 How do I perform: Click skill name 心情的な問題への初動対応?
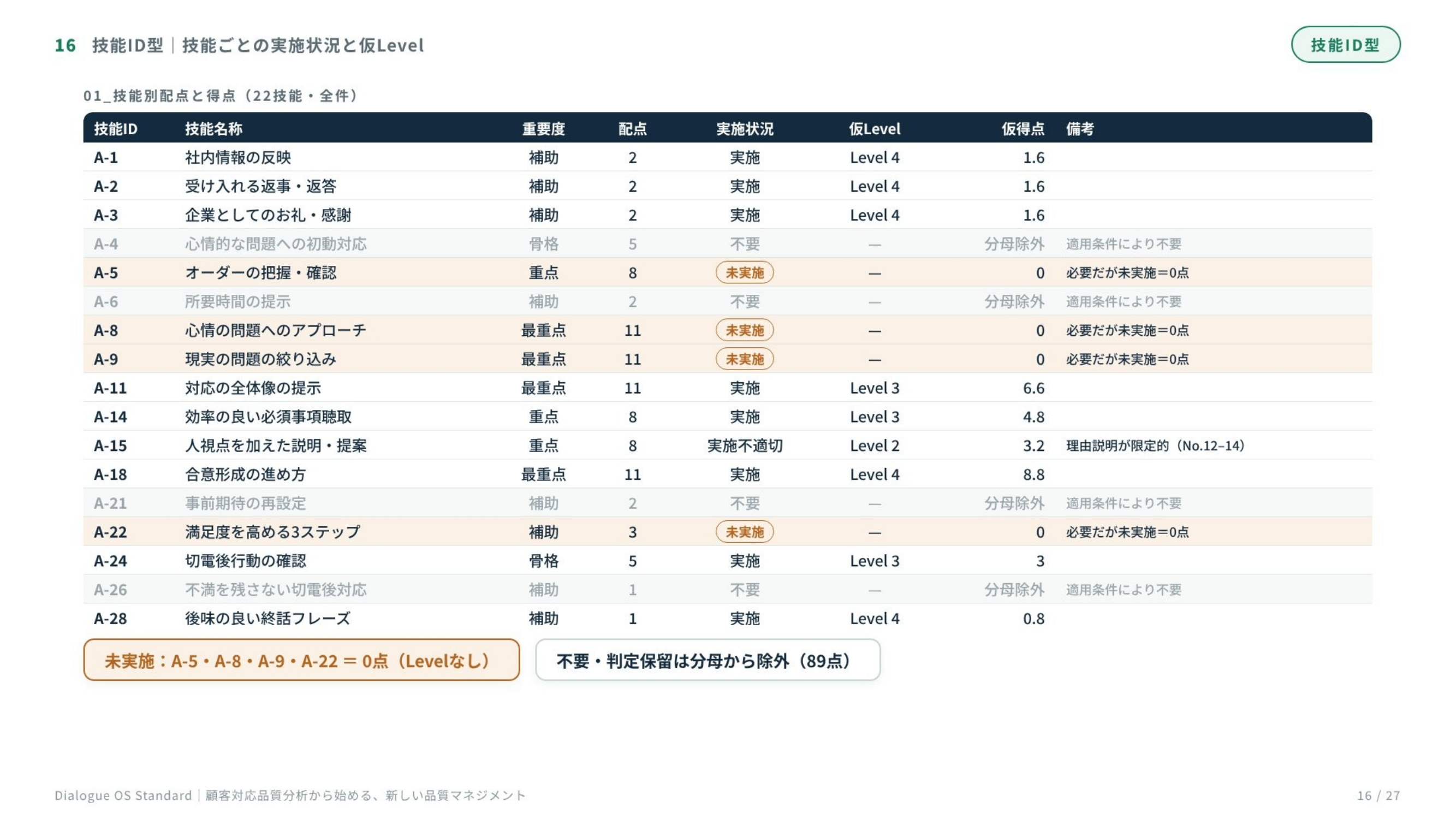pos(276,244)
